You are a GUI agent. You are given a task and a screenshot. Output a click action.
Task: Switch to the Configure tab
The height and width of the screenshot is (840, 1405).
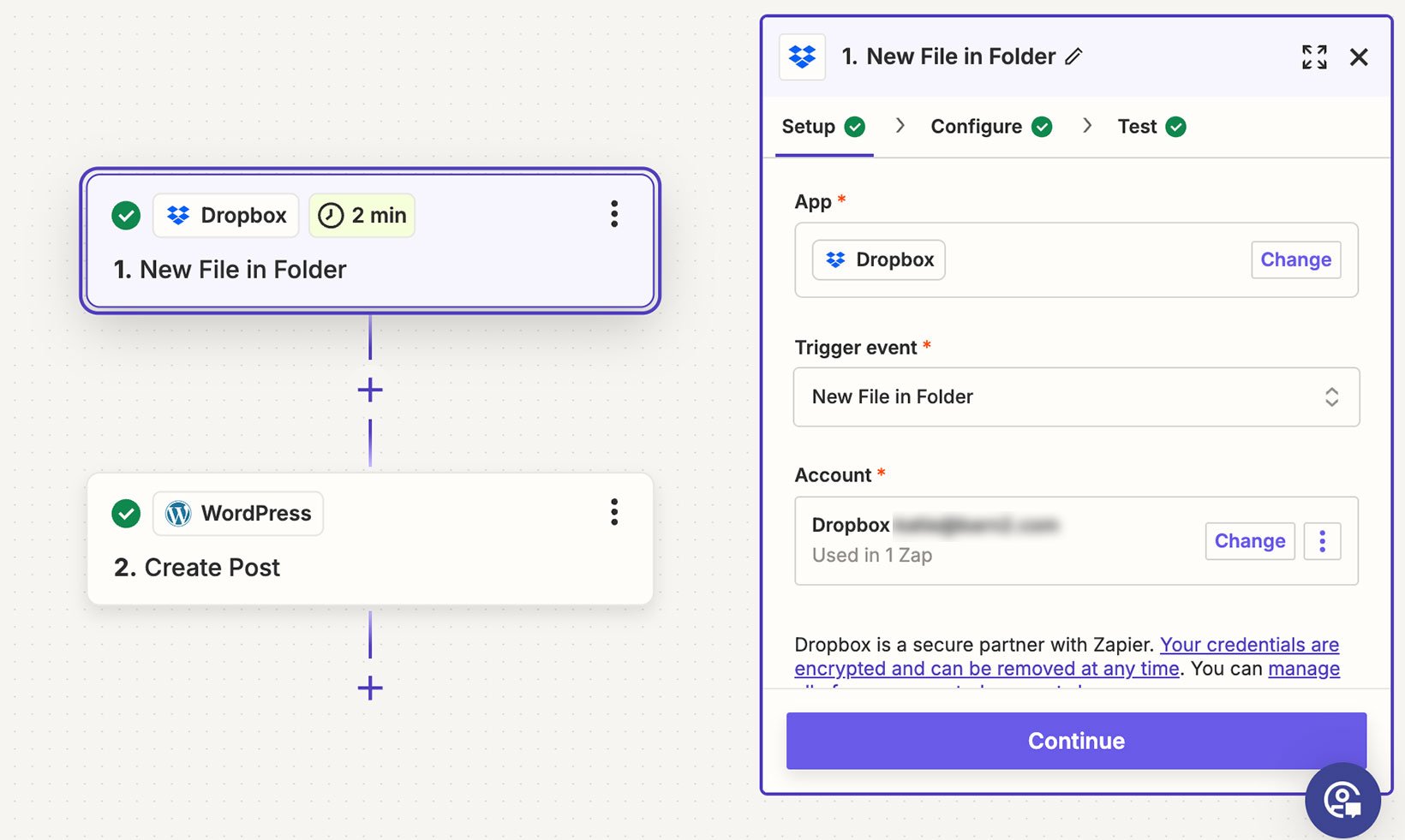click(976, 126)
